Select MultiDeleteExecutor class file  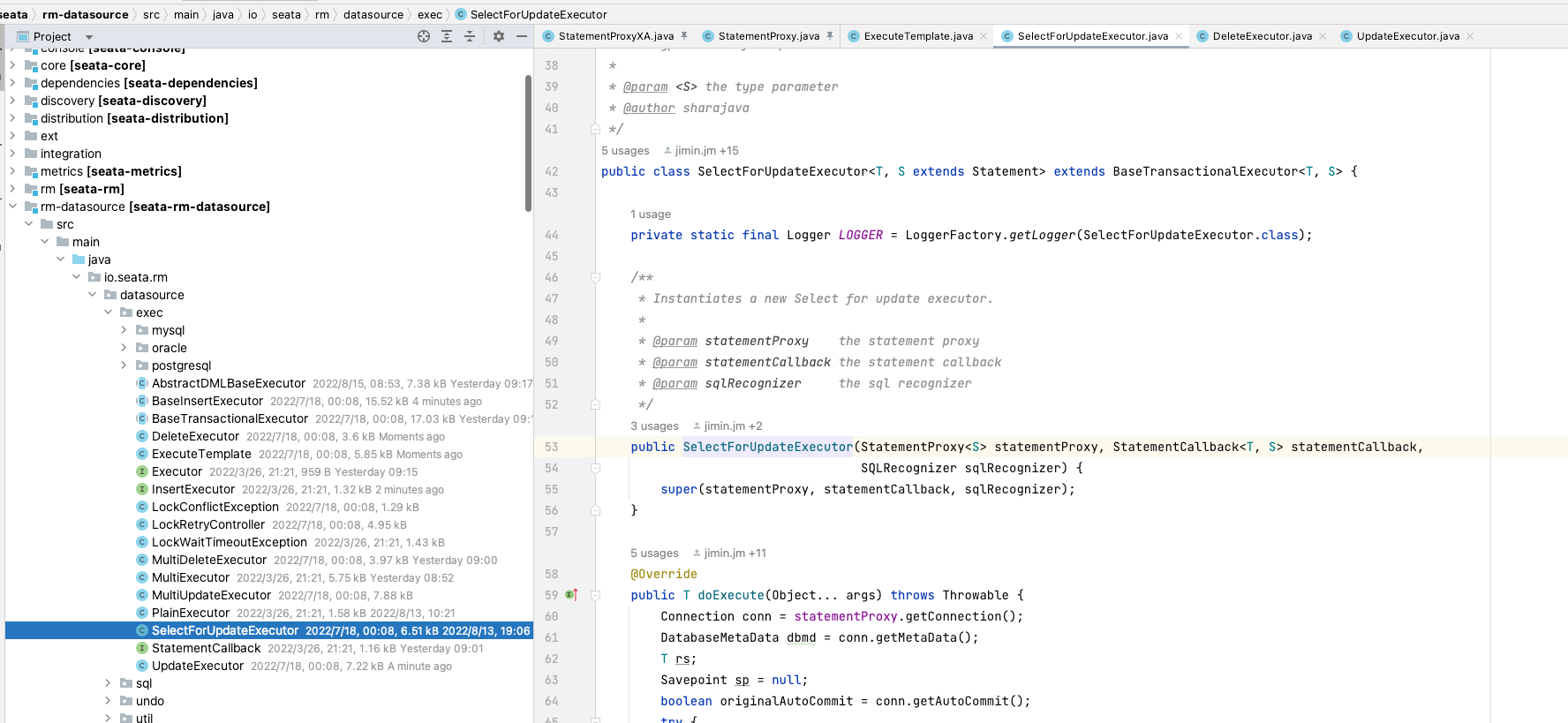click(x=209, y=560)
